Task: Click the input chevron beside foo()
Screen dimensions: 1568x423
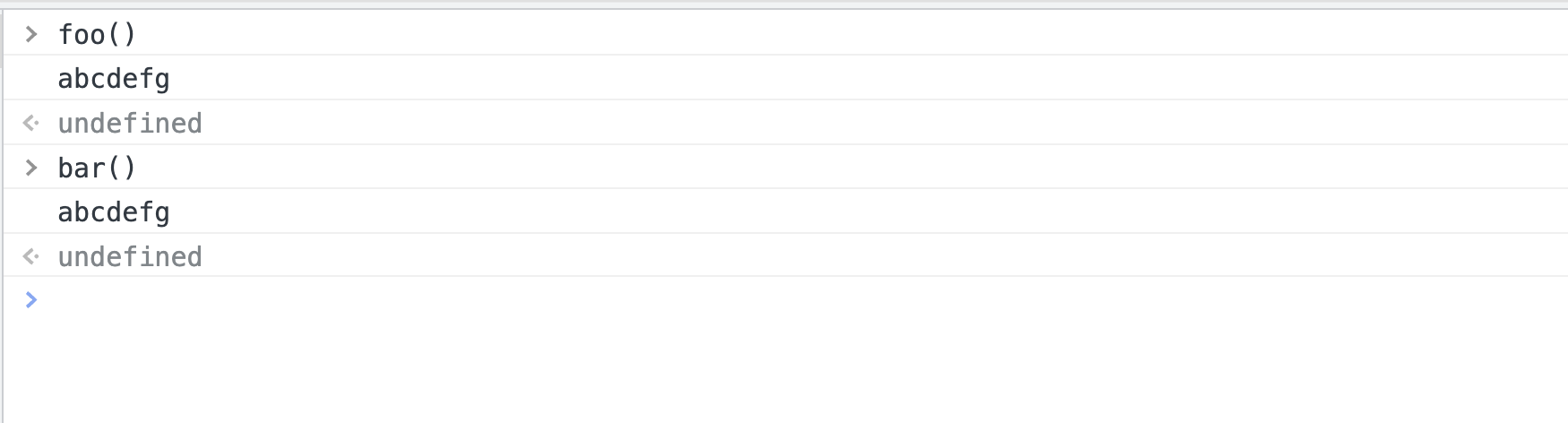Action: [31, 34]
